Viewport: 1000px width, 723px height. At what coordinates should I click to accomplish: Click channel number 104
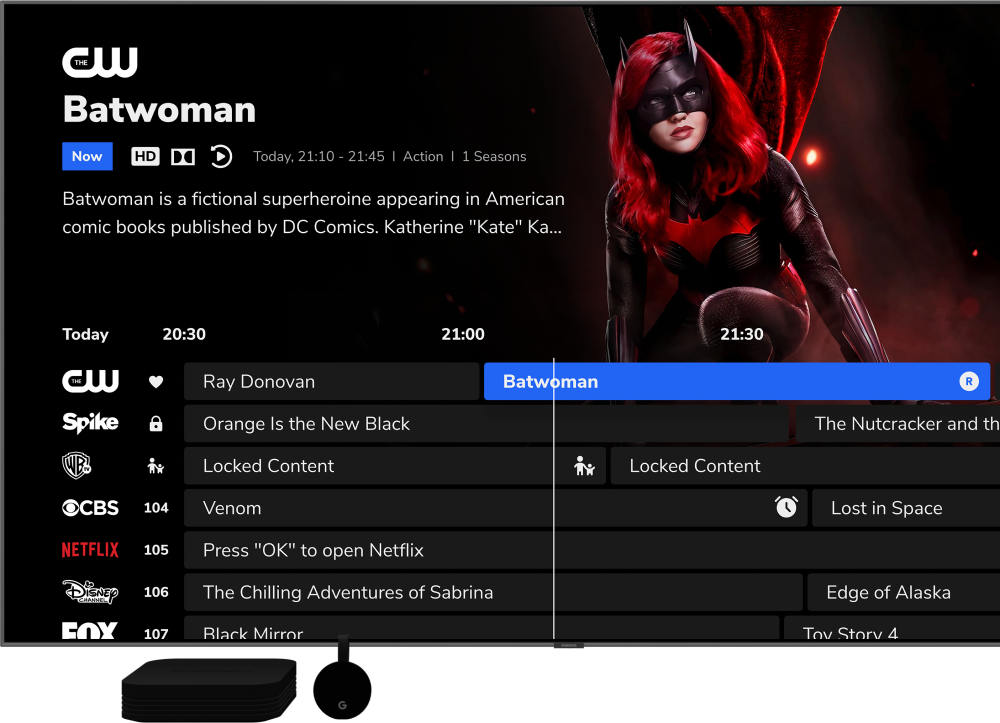(156, 508)
